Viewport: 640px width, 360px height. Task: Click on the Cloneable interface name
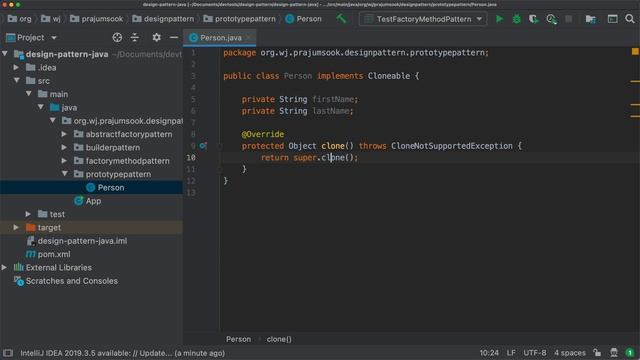click(389, 76)
